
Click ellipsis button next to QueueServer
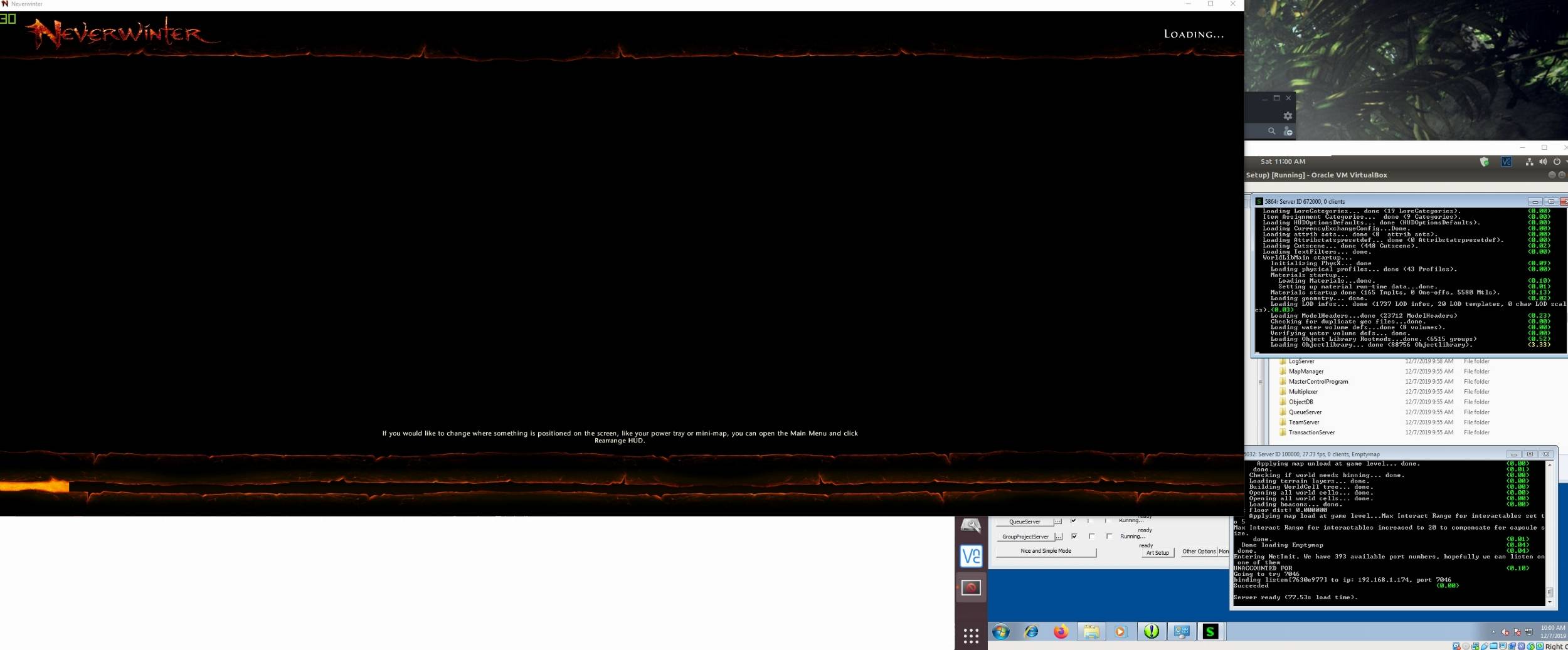(1058, 522)
